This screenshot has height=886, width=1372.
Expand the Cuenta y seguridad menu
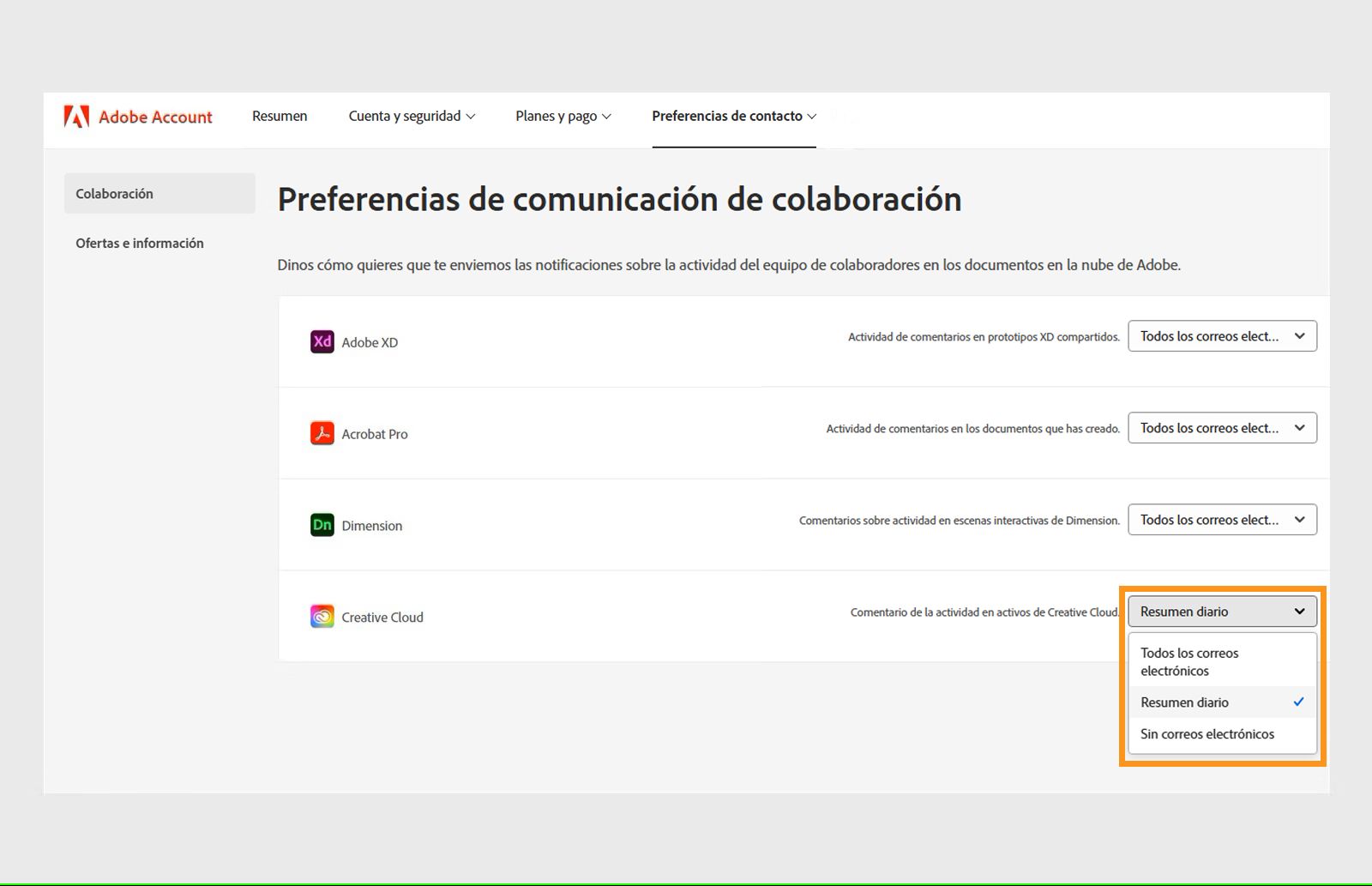pos(412,116)
